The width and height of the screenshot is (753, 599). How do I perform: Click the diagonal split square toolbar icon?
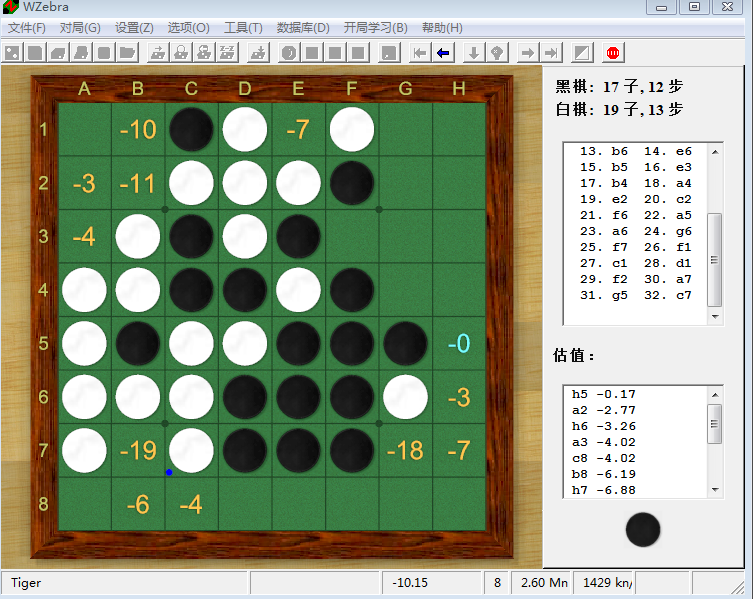(x=582, y=52)
